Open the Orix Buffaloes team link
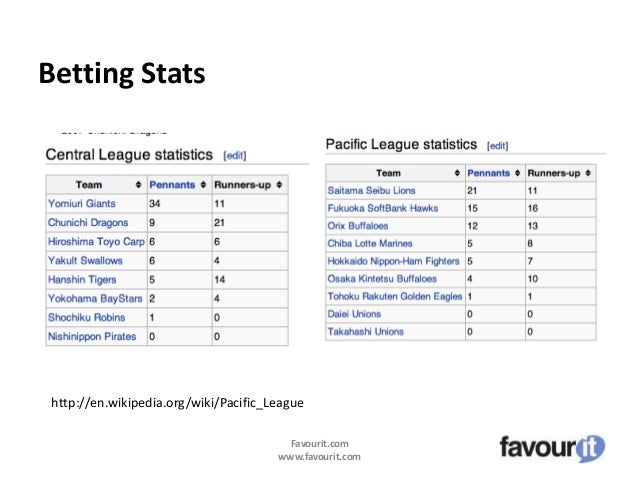The image size is (638, 479). [x=358, y=225]
